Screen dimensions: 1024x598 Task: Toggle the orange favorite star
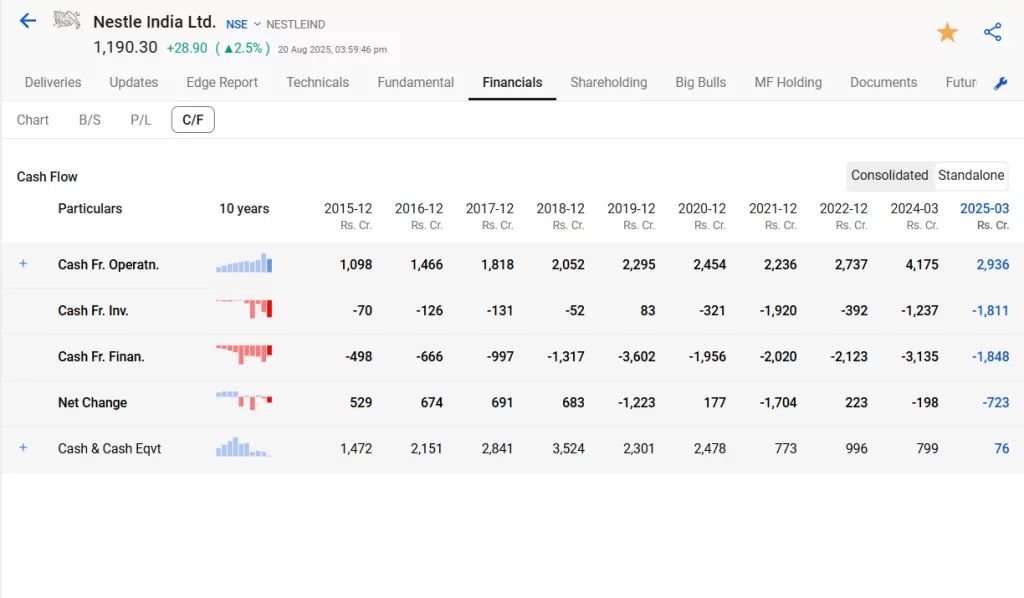947,32
